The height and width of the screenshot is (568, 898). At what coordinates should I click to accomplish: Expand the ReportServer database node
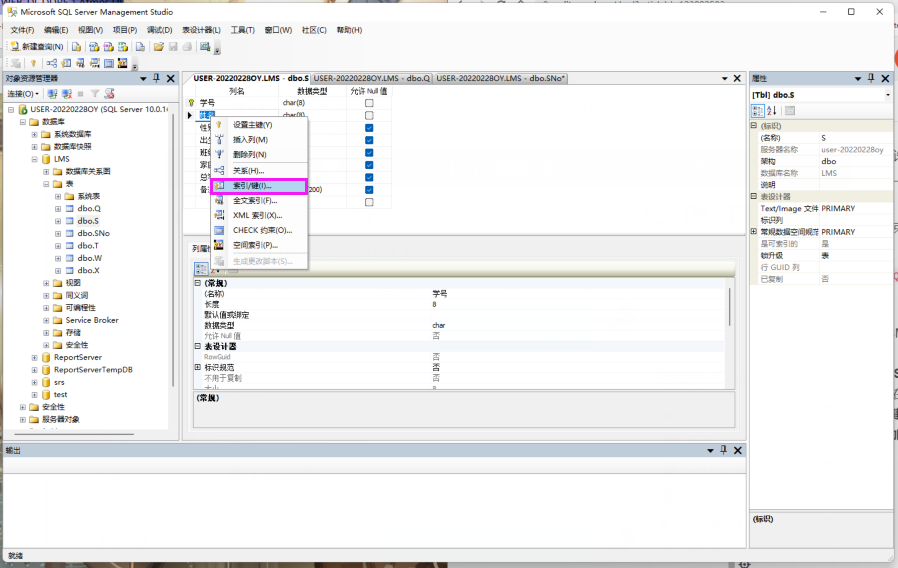(x=34, y=357)
